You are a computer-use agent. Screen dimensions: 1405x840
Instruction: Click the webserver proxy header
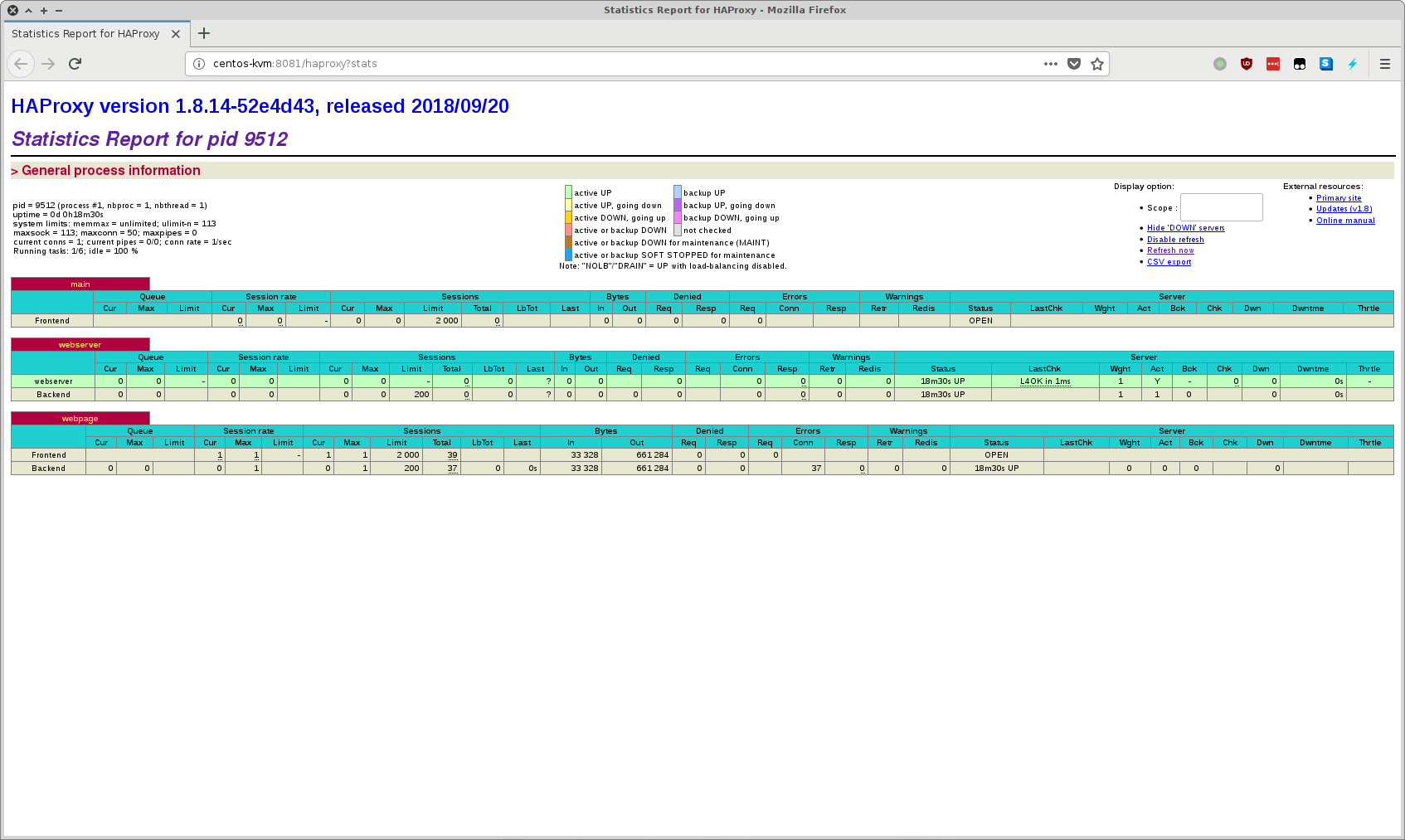pos(80,345)
